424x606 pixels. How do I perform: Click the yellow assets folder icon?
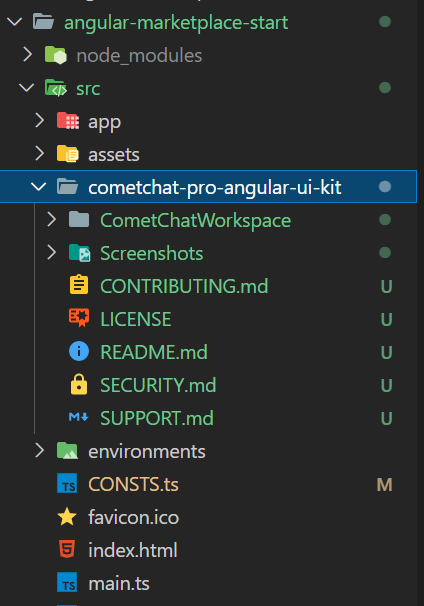68,154
